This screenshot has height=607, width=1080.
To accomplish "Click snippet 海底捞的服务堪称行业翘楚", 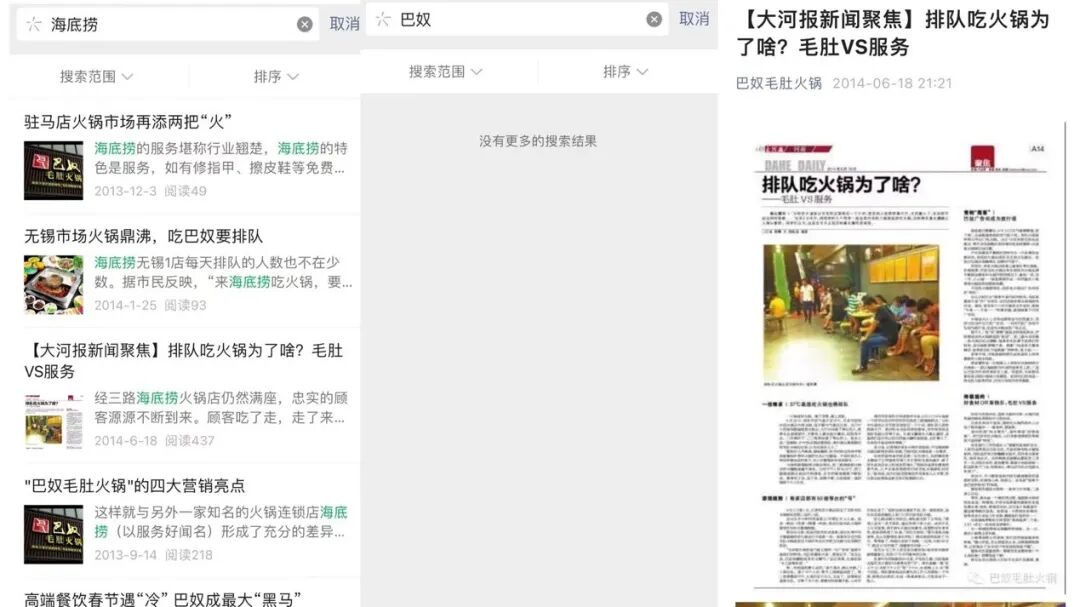I will pyautogui.click(x=220, y=158).
